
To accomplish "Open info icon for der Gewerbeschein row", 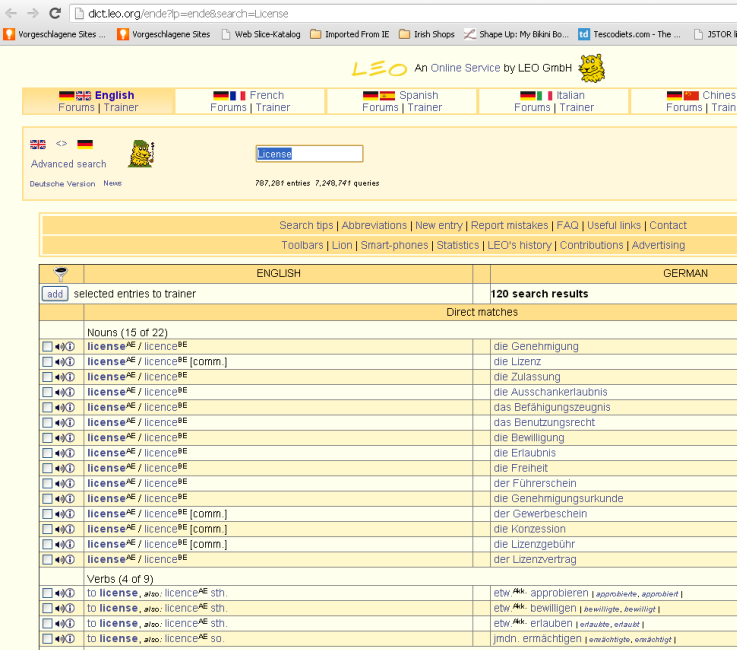I will pos(70,514).
